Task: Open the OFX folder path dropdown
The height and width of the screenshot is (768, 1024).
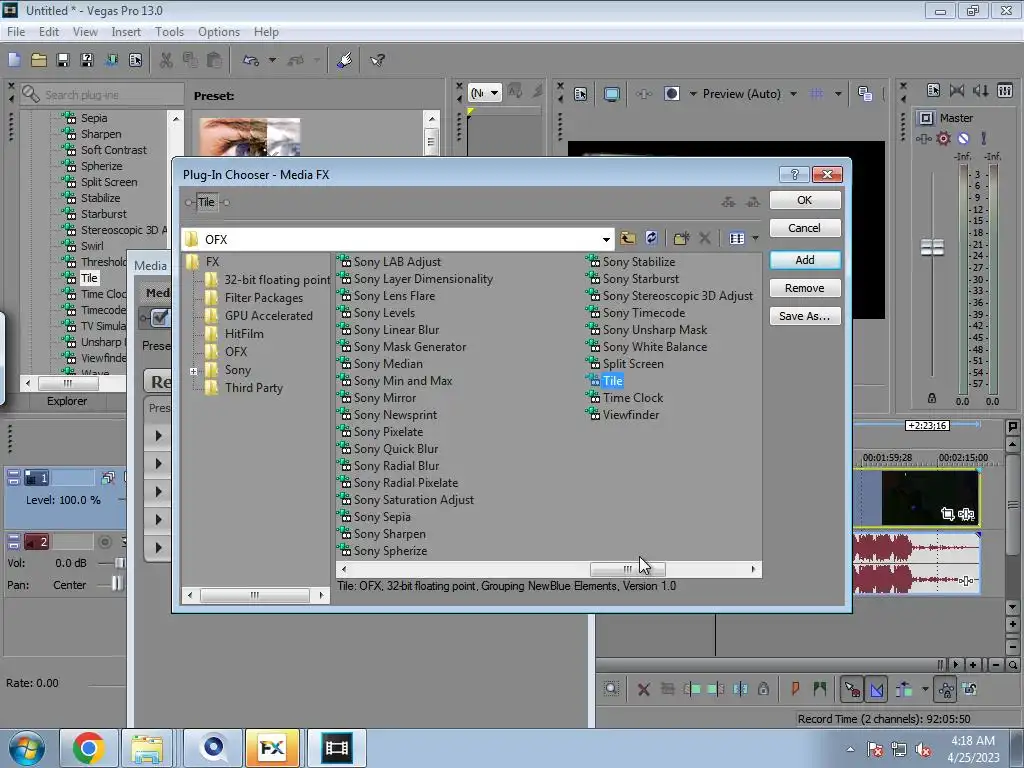Action: (606, 240)
